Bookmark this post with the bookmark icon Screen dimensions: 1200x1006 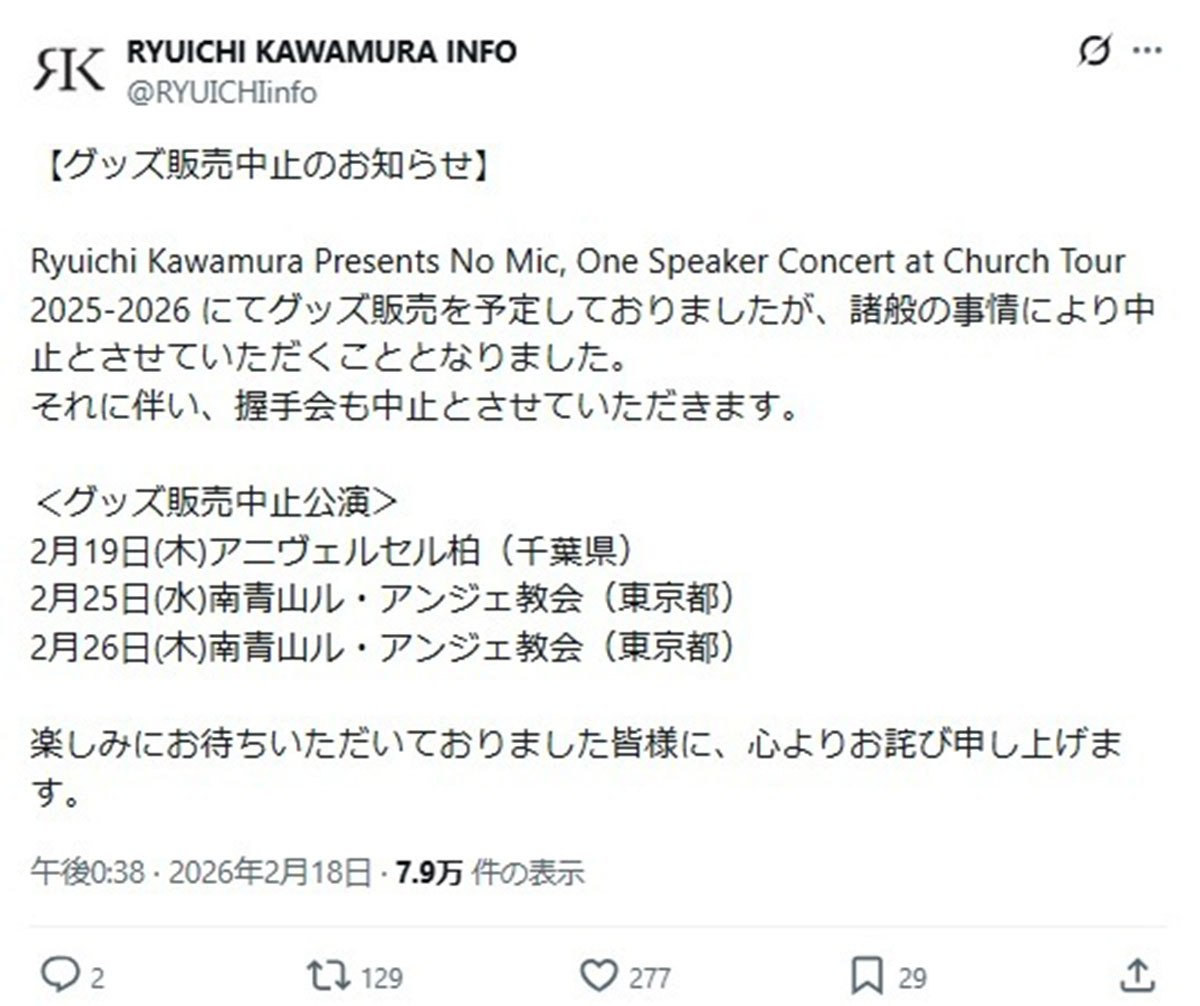[x=866, y=973]
